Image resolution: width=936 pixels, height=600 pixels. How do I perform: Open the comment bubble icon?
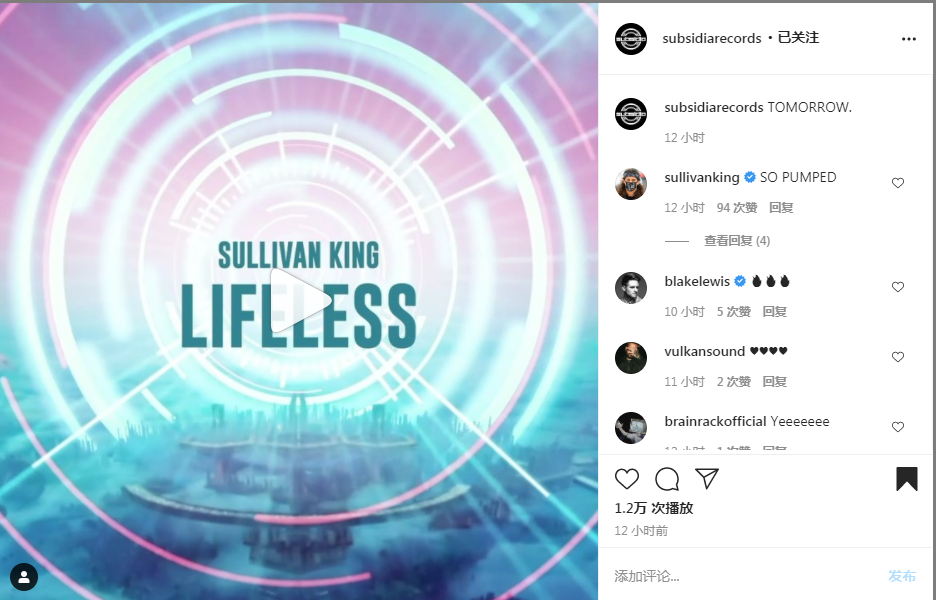point(667,479)
